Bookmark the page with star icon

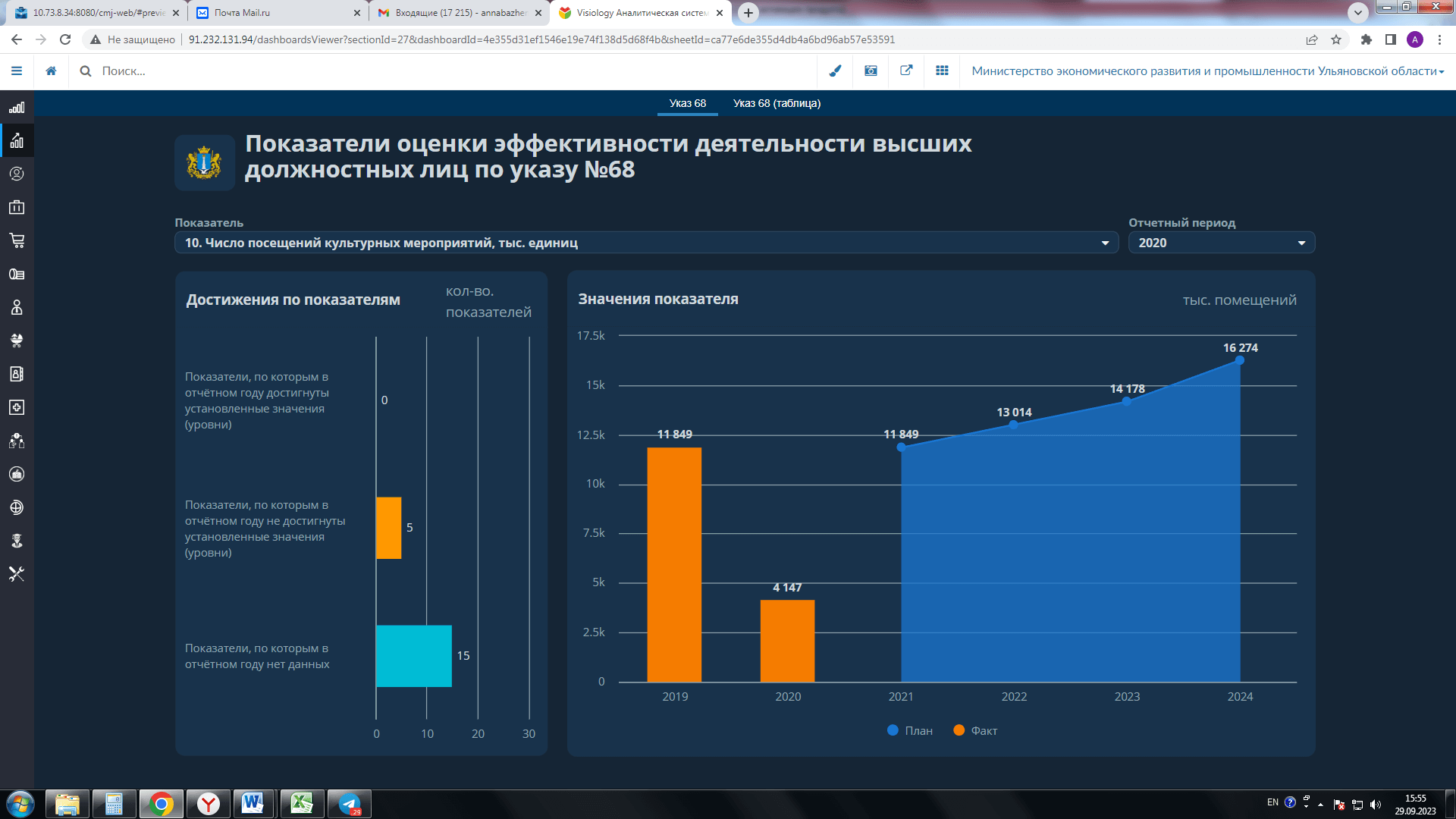[1336, 39]
